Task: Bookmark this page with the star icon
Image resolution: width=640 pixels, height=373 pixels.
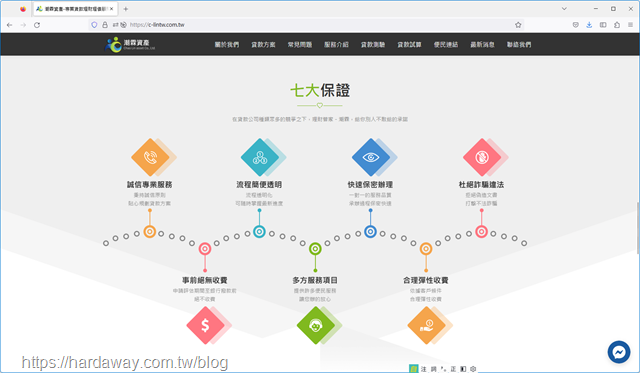Action: coord(518,25)
